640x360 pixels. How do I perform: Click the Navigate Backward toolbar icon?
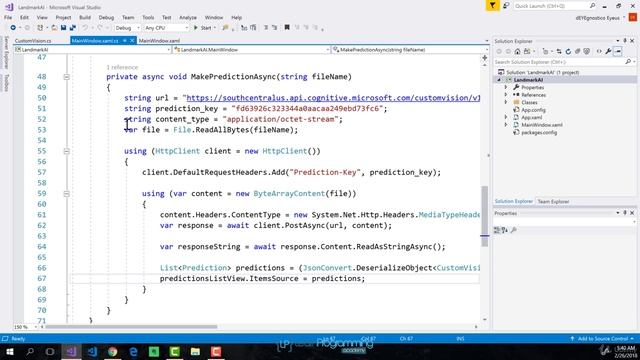13,28
